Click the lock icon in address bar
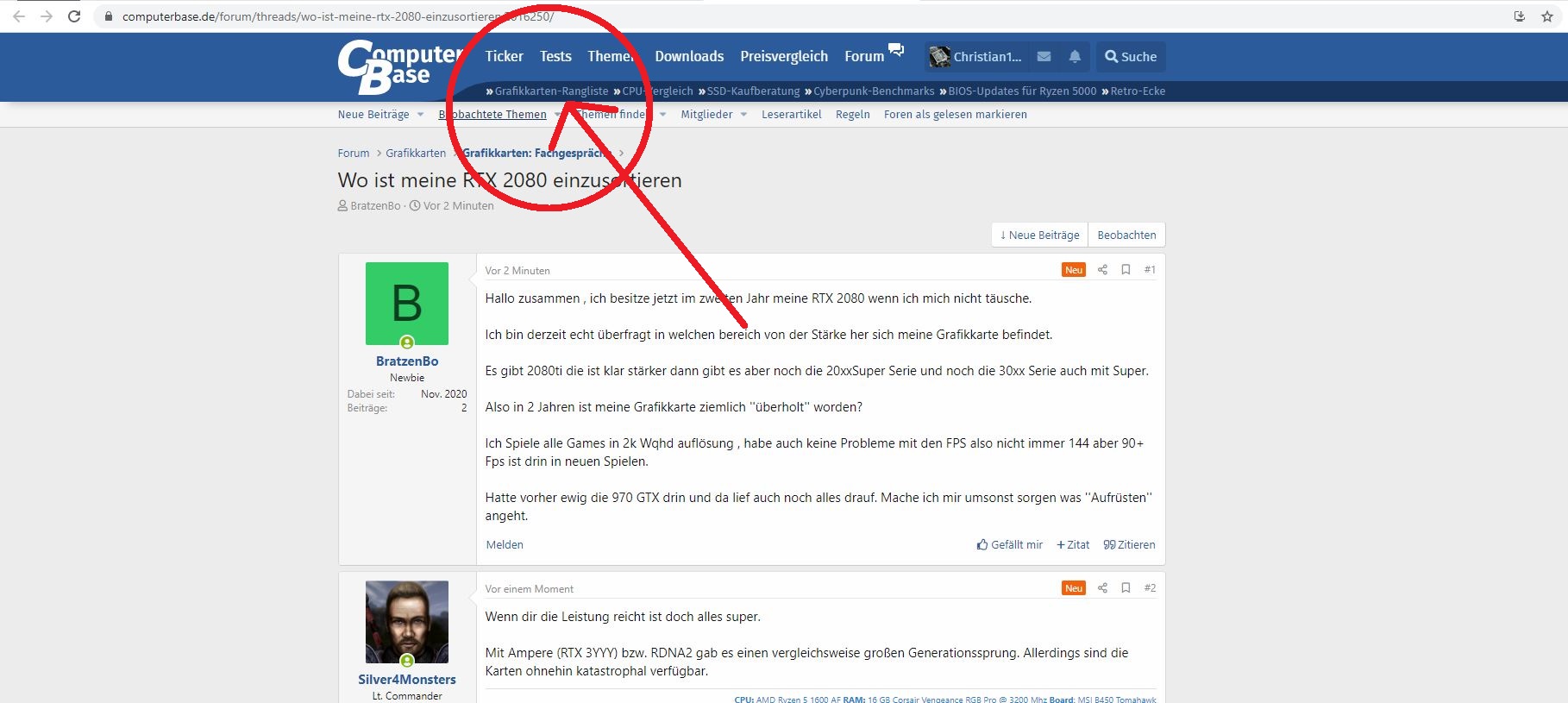Image resolution: width=1568 pixels, height=703 pixels. [109, 16]
